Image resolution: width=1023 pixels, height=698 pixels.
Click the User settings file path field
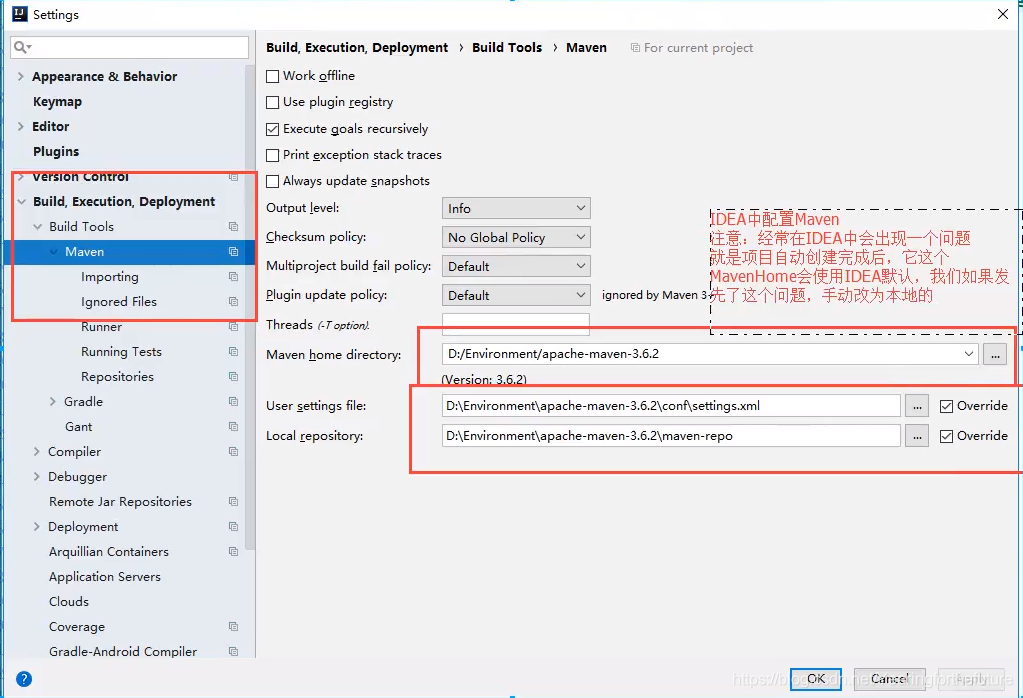[x=671, y=406]
